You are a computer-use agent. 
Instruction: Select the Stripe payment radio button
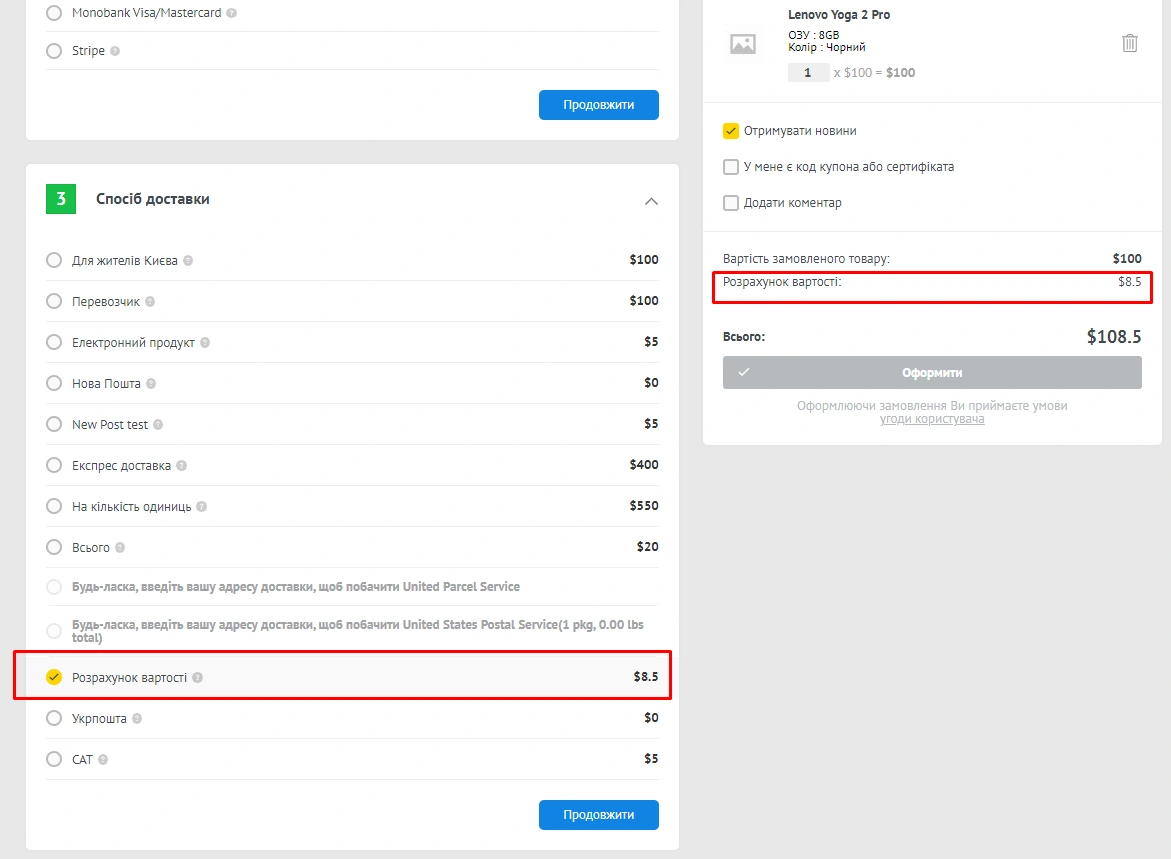click(x=54, y=51)
